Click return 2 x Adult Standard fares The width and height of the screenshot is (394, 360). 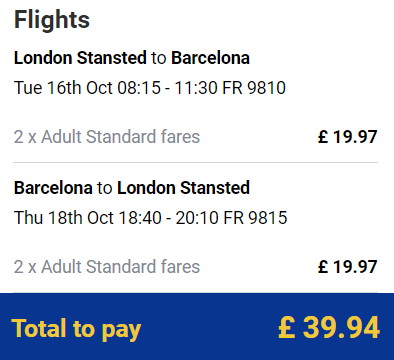point(107,267)
